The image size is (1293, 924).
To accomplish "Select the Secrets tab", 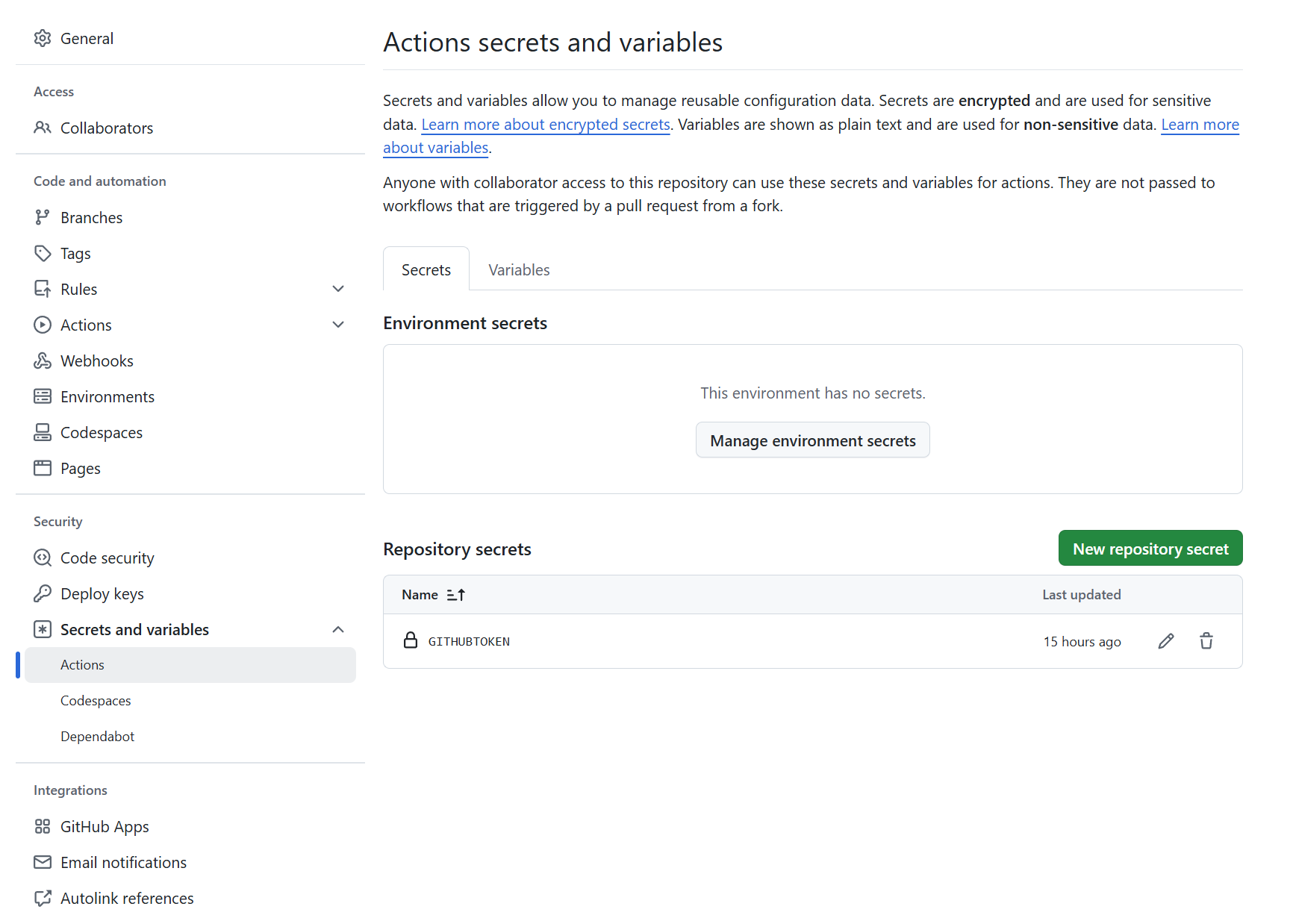I will pyautogui.click(x=426, y=269).
